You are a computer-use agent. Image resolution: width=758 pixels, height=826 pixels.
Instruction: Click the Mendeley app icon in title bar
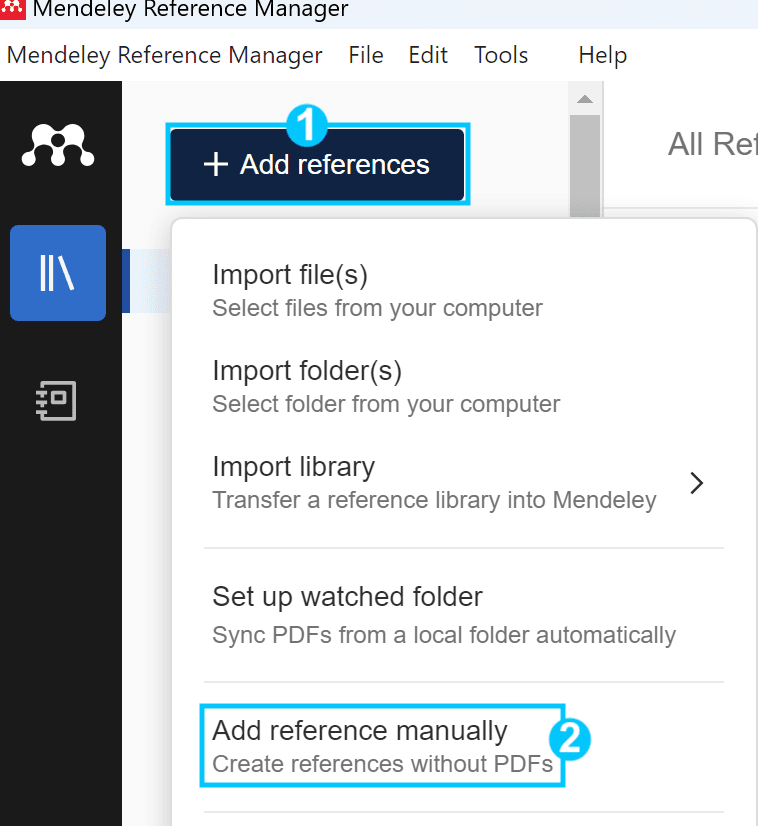click(13, 9)
